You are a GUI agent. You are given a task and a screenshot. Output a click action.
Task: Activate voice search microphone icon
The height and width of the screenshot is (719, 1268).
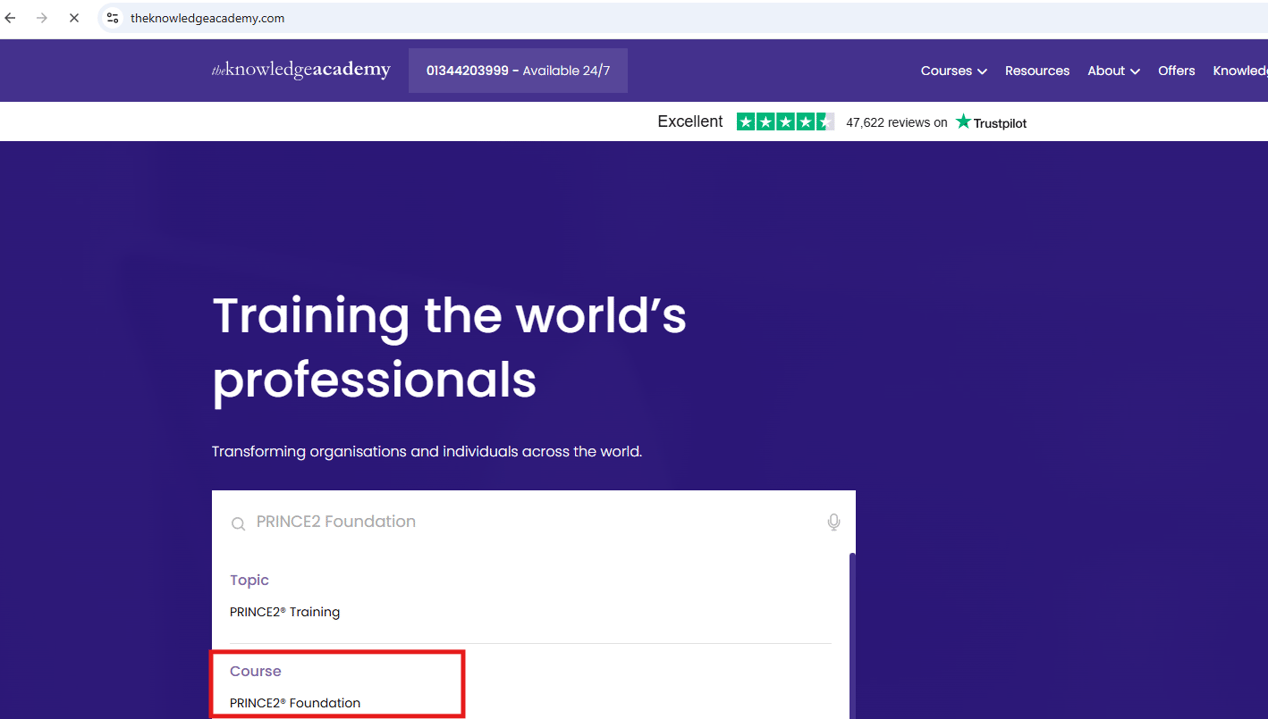(834, 522)
